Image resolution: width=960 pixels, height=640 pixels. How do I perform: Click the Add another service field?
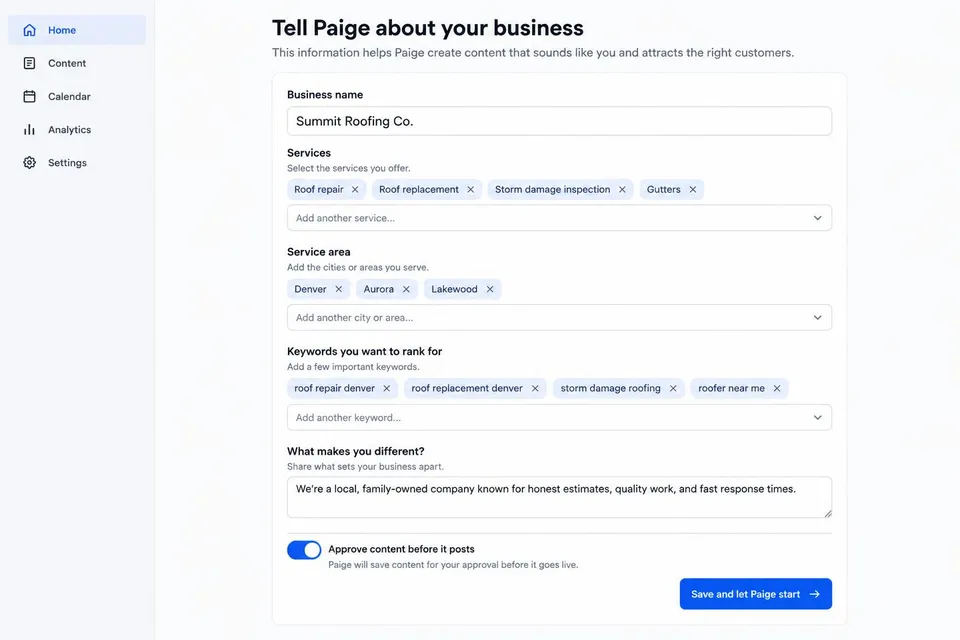[x=559, y=218]
